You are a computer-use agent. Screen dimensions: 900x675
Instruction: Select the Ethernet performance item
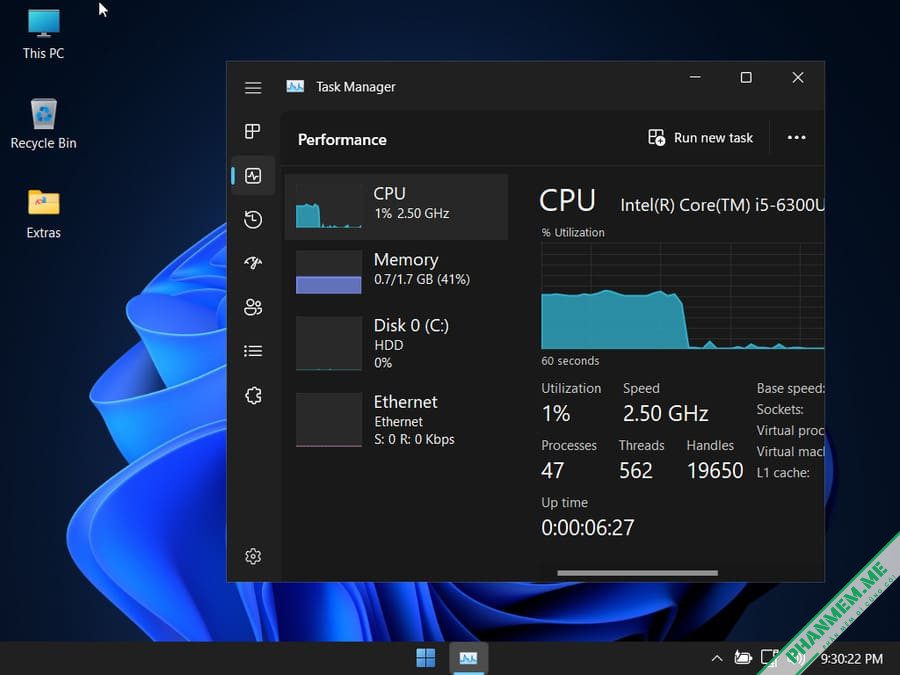coord(397,420)
